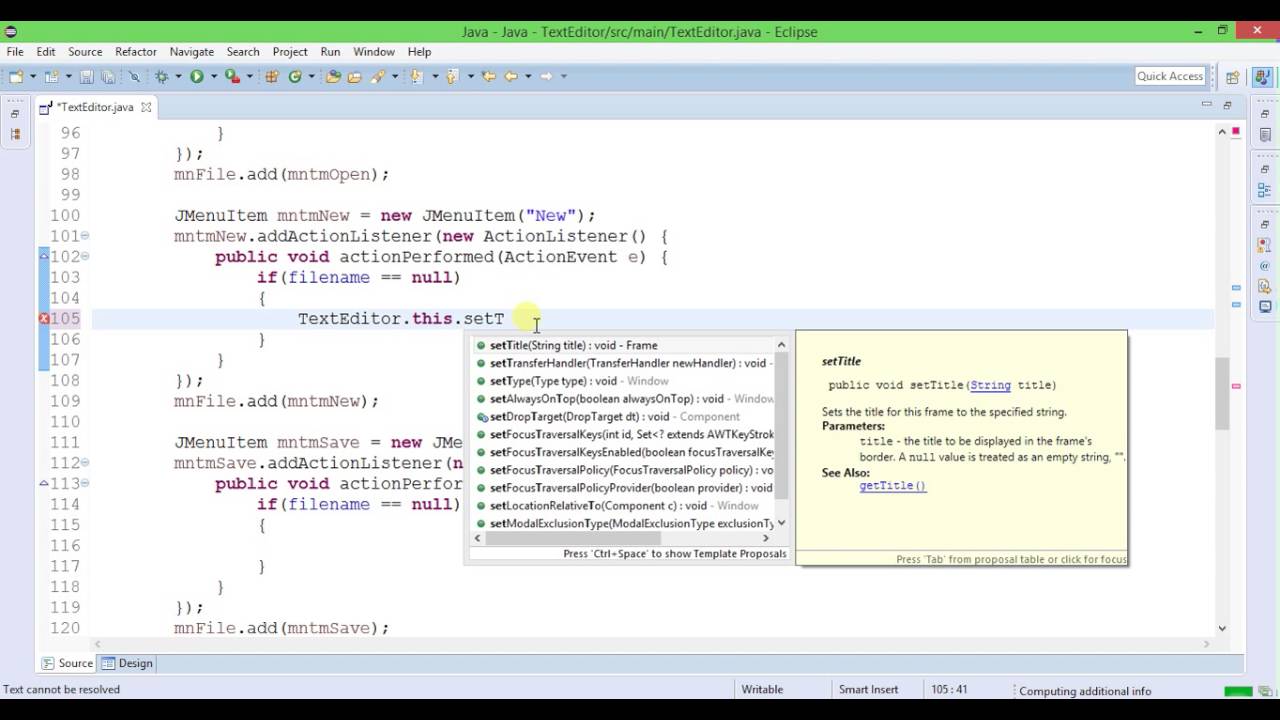This screenshot has width=1280, height=720.
Task: Click the Back navigation arrow icon
Action: (510, 76)
